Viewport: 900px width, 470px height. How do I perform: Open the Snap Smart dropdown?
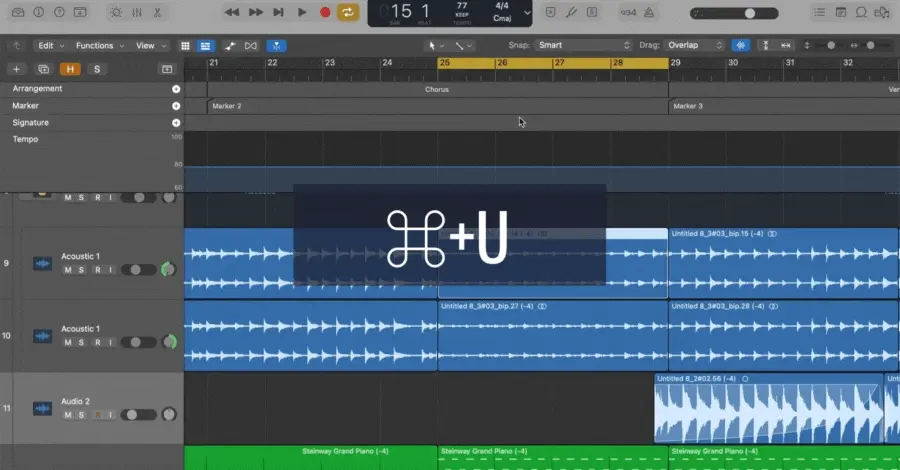point(583,45)
